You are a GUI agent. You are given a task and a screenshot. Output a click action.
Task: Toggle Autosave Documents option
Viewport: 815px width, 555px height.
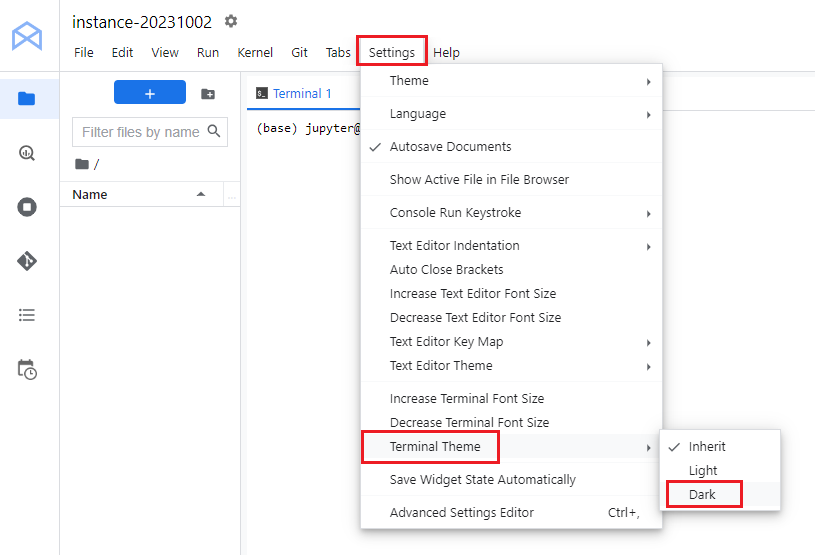pyautogui.click(x=450, y=147)
